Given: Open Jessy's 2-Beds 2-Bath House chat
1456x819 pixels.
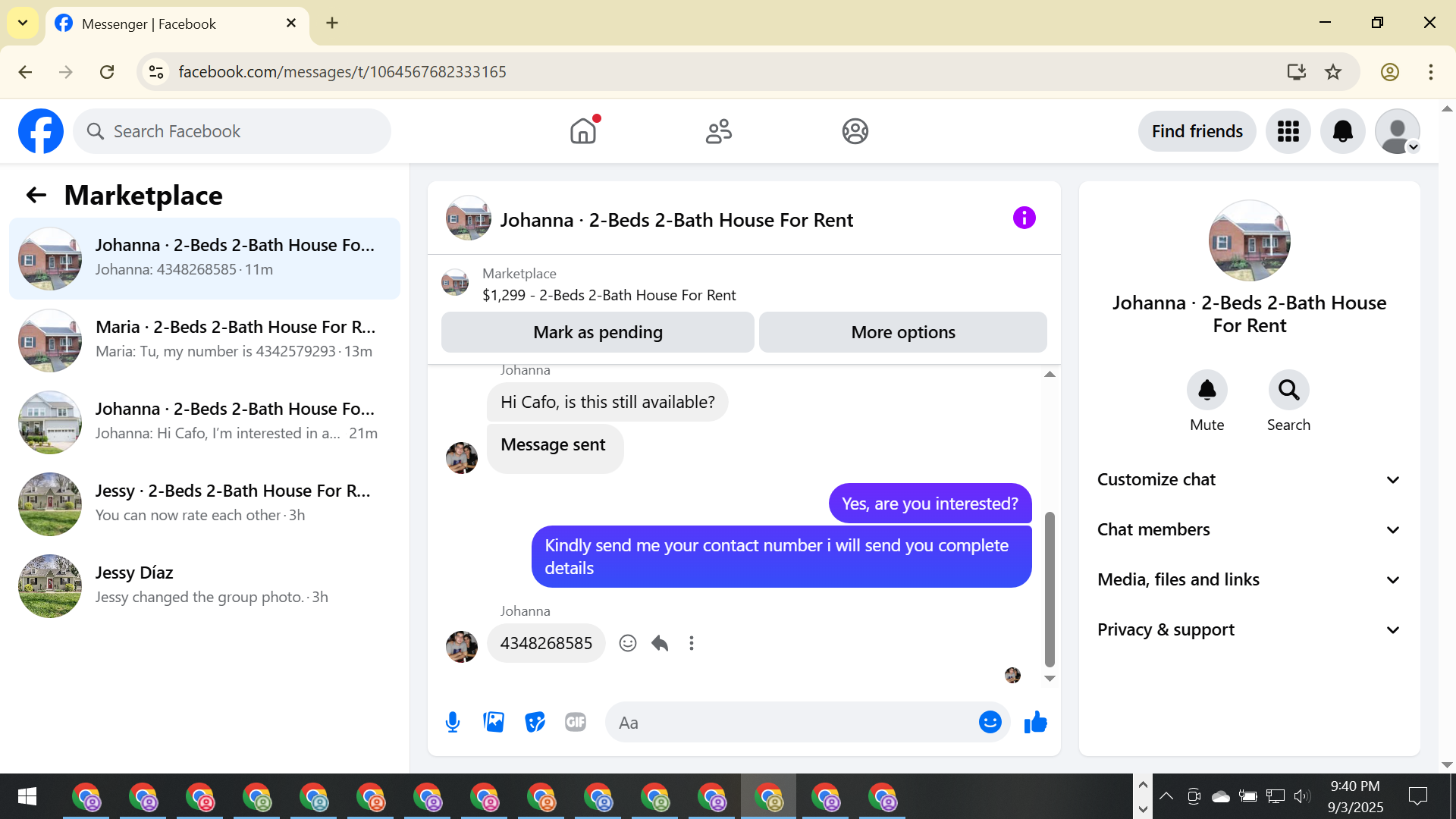Looking at the screenshot, I should pyautogui.click(x=205, y=504).
